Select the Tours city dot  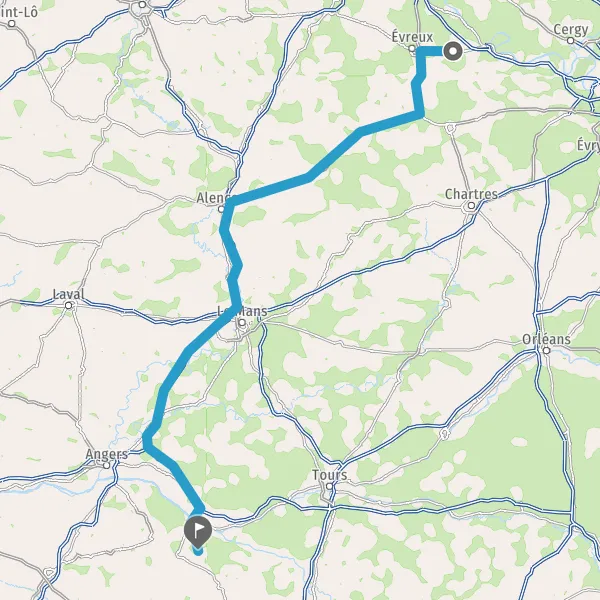(329, 486)
